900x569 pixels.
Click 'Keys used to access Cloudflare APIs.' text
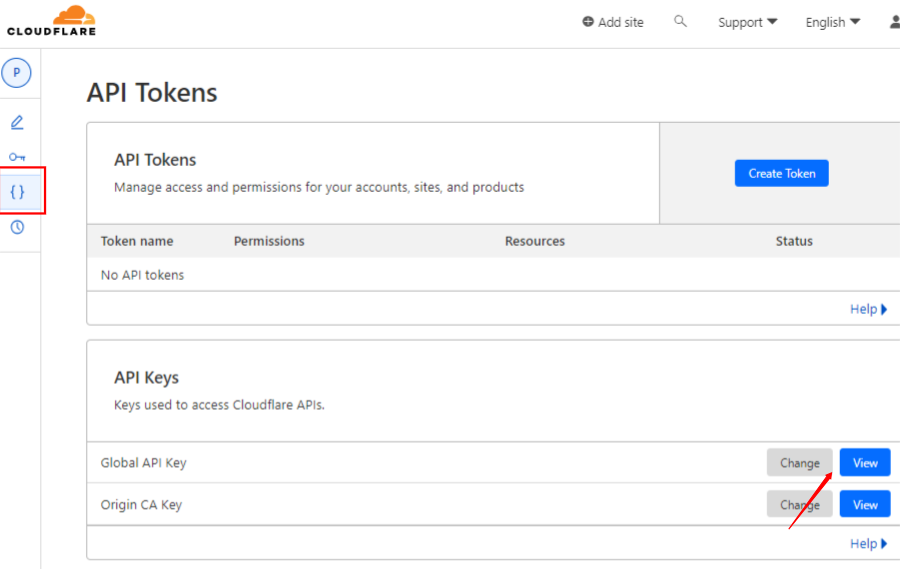tap(219, 405)
